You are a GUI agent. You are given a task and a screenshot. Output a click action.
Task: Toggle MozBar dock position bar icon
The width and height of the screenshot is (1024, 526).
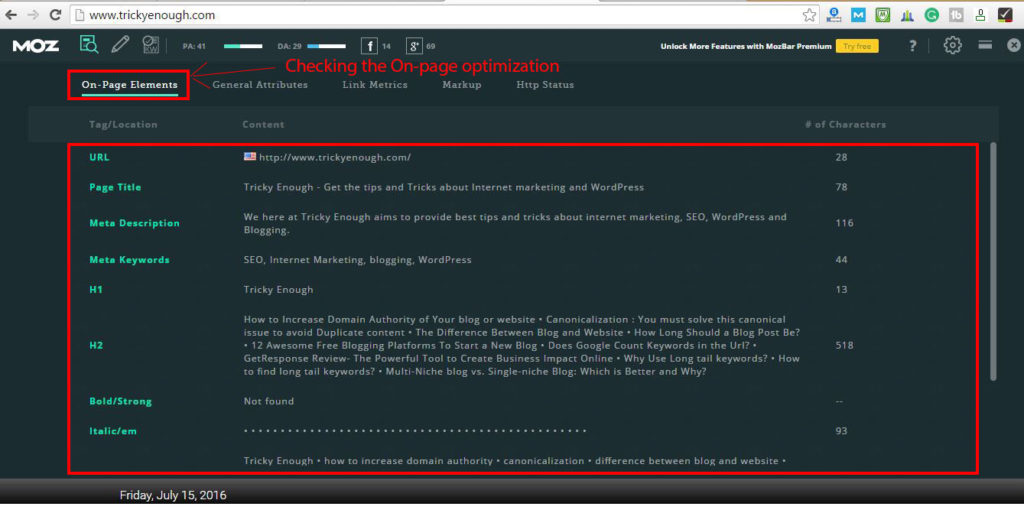pyautogui.click(x=985, y=45)
